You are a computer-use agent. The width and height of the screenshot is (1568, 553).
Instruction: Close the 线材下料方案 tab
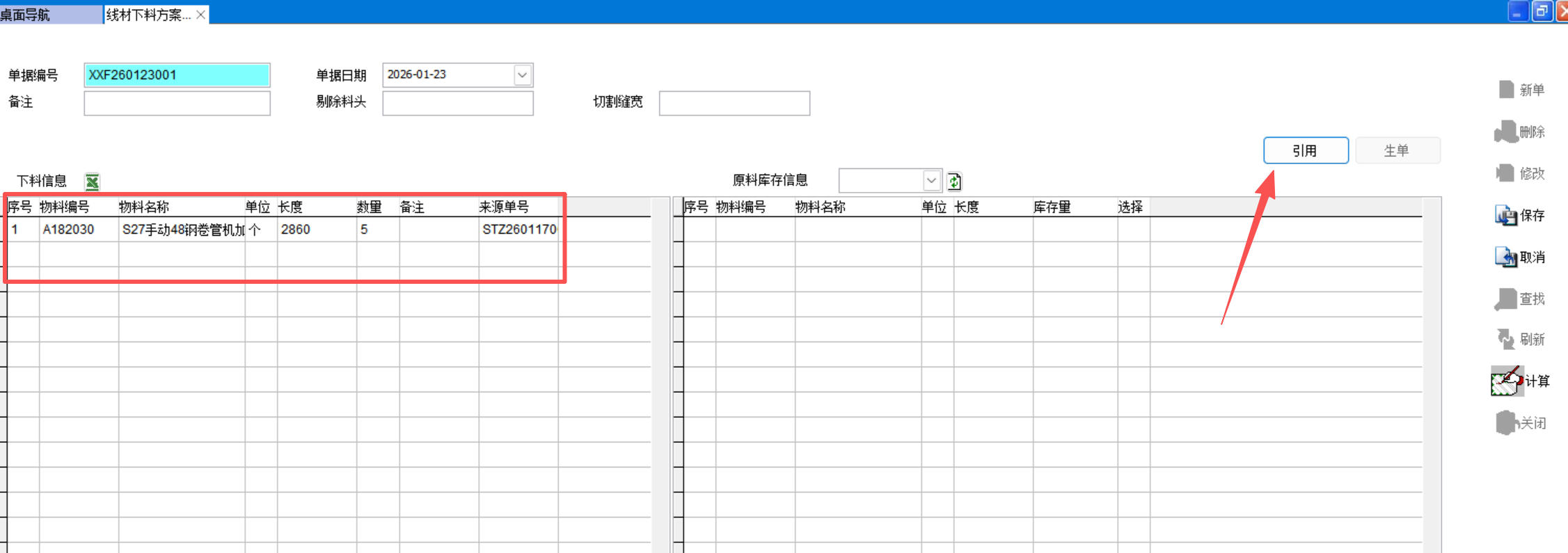200,15
